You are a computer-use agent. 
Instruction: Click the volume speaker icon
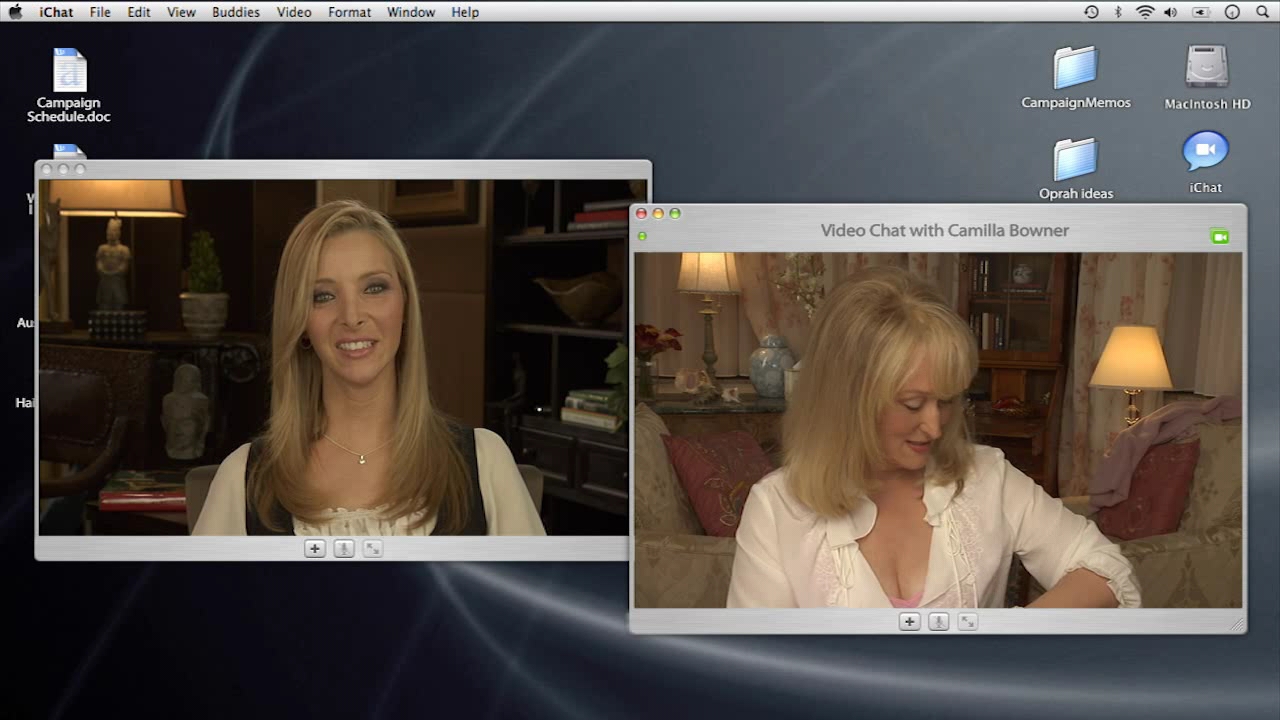tap(1171, 12)
